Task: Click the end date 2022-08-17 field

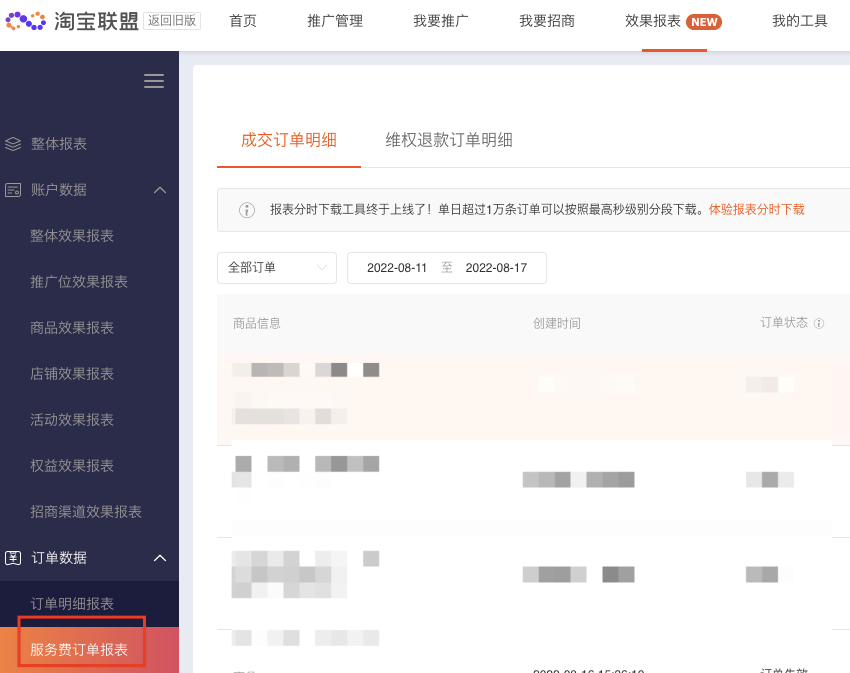Action: point(496,268)
